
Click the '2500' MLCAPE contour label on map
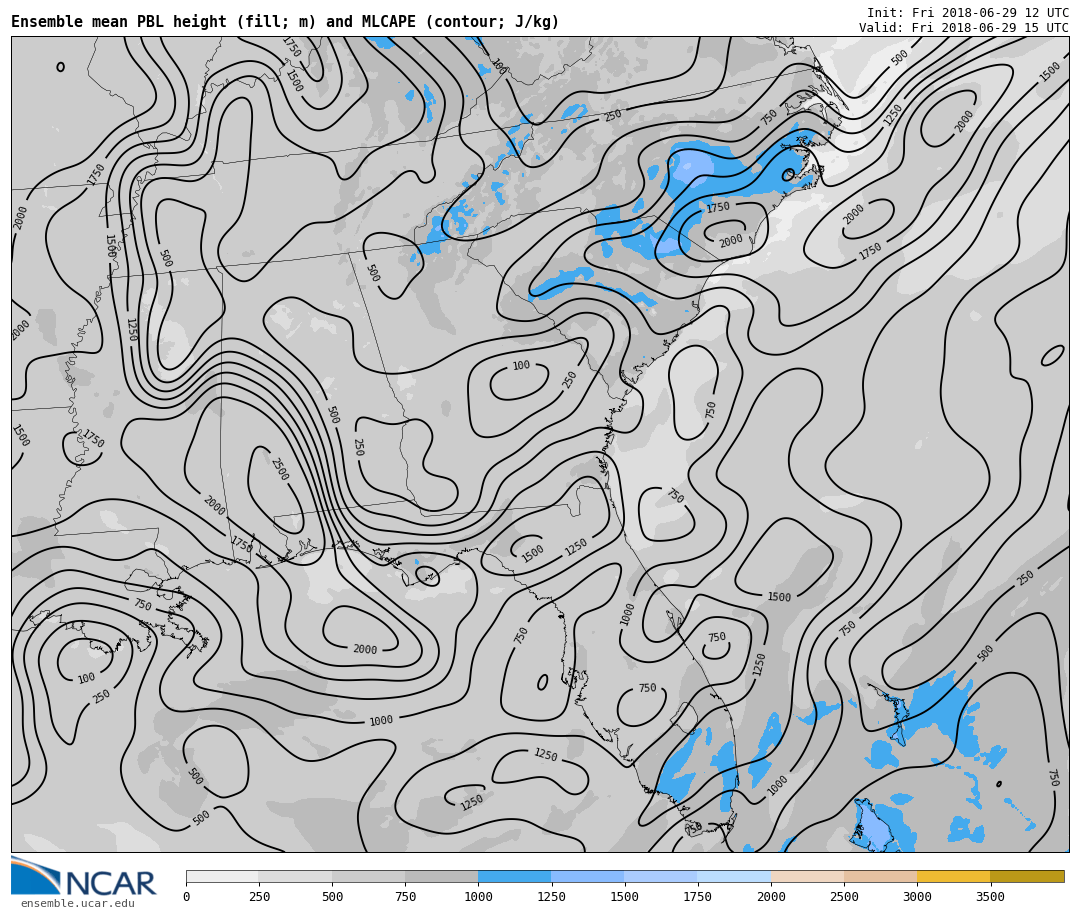tap(280, 469)
